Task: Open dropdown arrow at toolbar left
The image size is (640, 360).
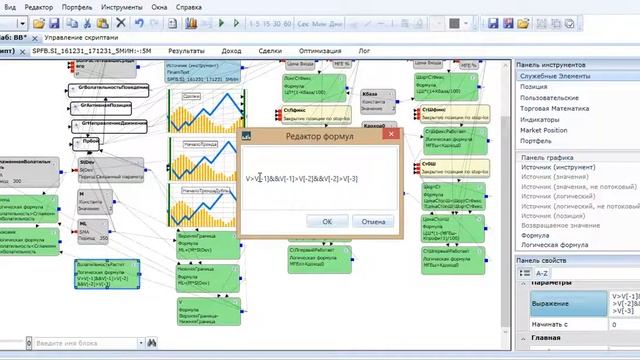Action: (22, 24)
